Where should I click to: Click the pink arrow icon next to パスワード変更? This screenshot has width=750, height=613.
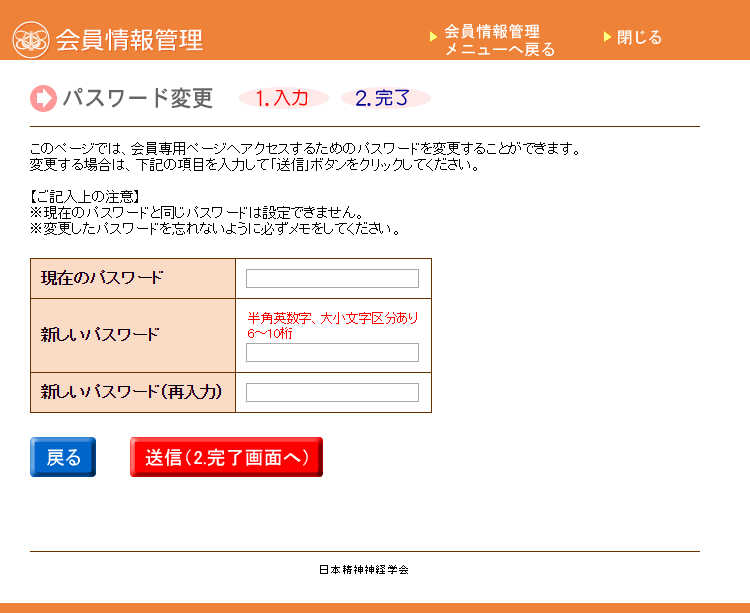[x=44, y=99]
